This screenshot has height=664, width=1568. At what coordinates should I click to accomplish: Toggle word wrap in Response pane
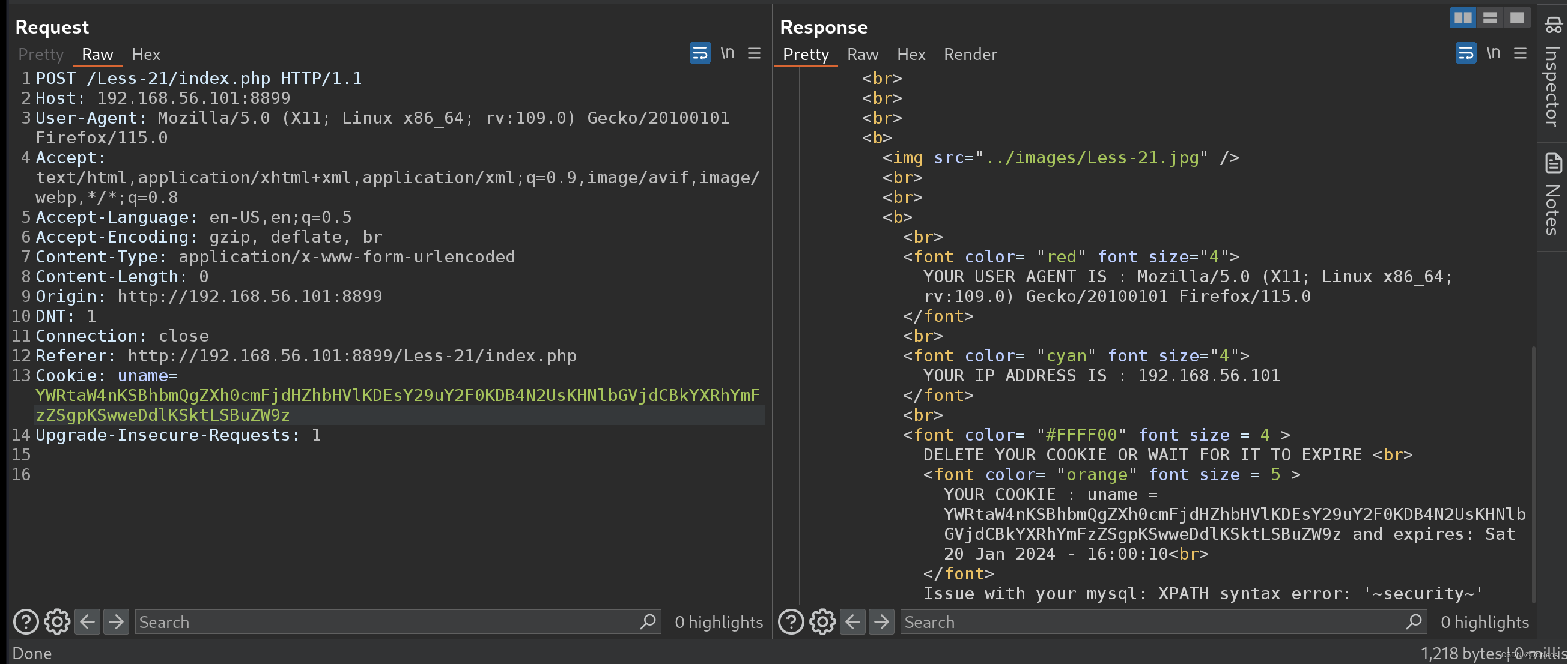[1466, 53]
